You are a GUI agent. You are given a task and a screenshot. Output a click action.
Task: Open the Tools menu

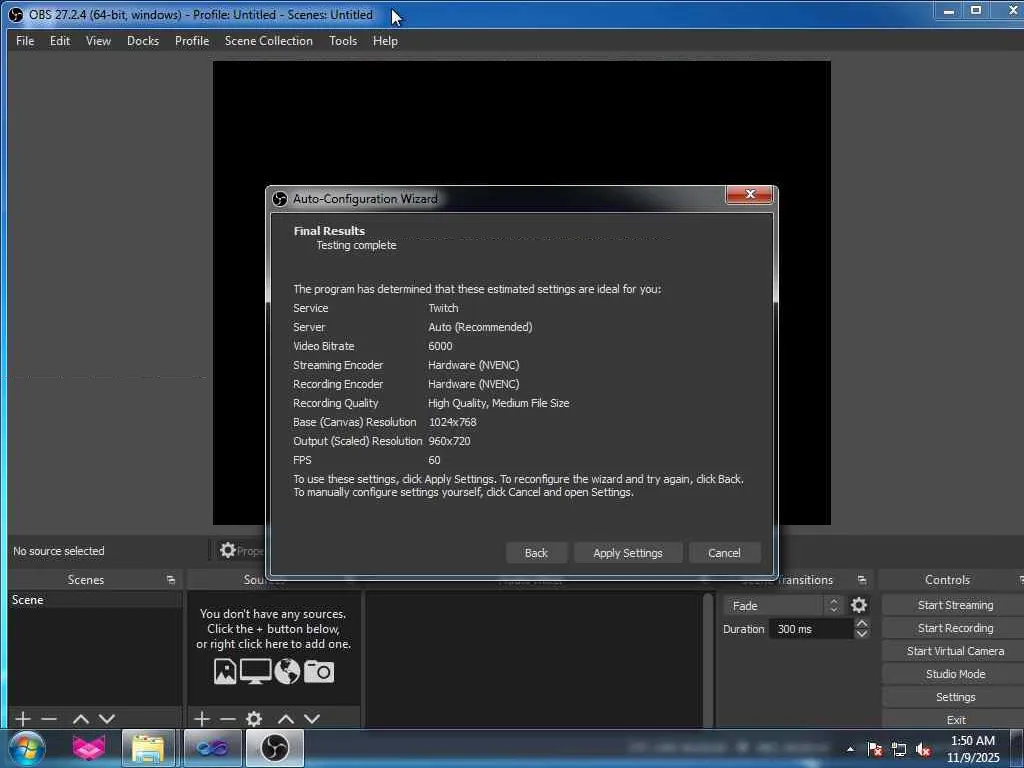[343, 40]
